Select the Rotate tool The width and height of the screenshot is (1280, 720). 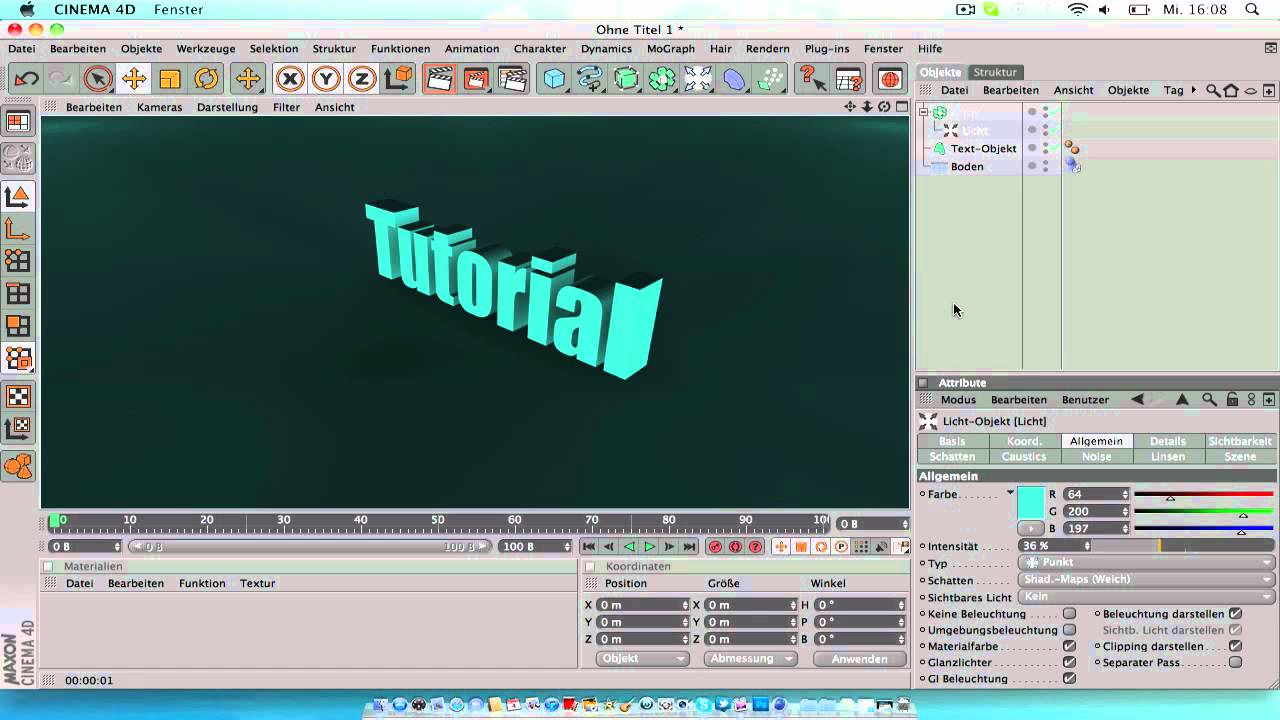206,79
